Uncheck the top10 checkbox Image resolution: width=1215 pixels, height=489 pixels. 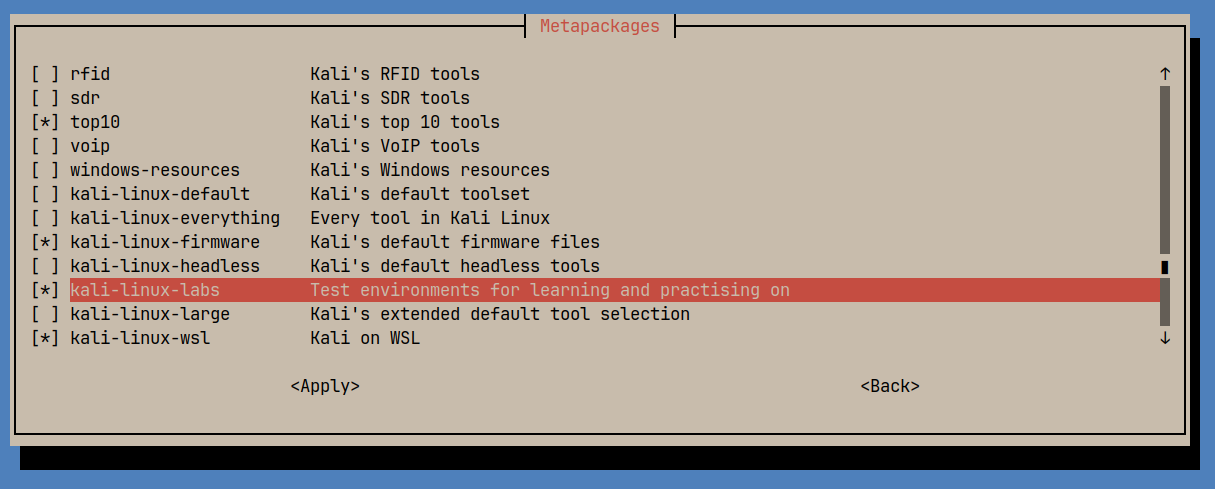click(45, 122)
